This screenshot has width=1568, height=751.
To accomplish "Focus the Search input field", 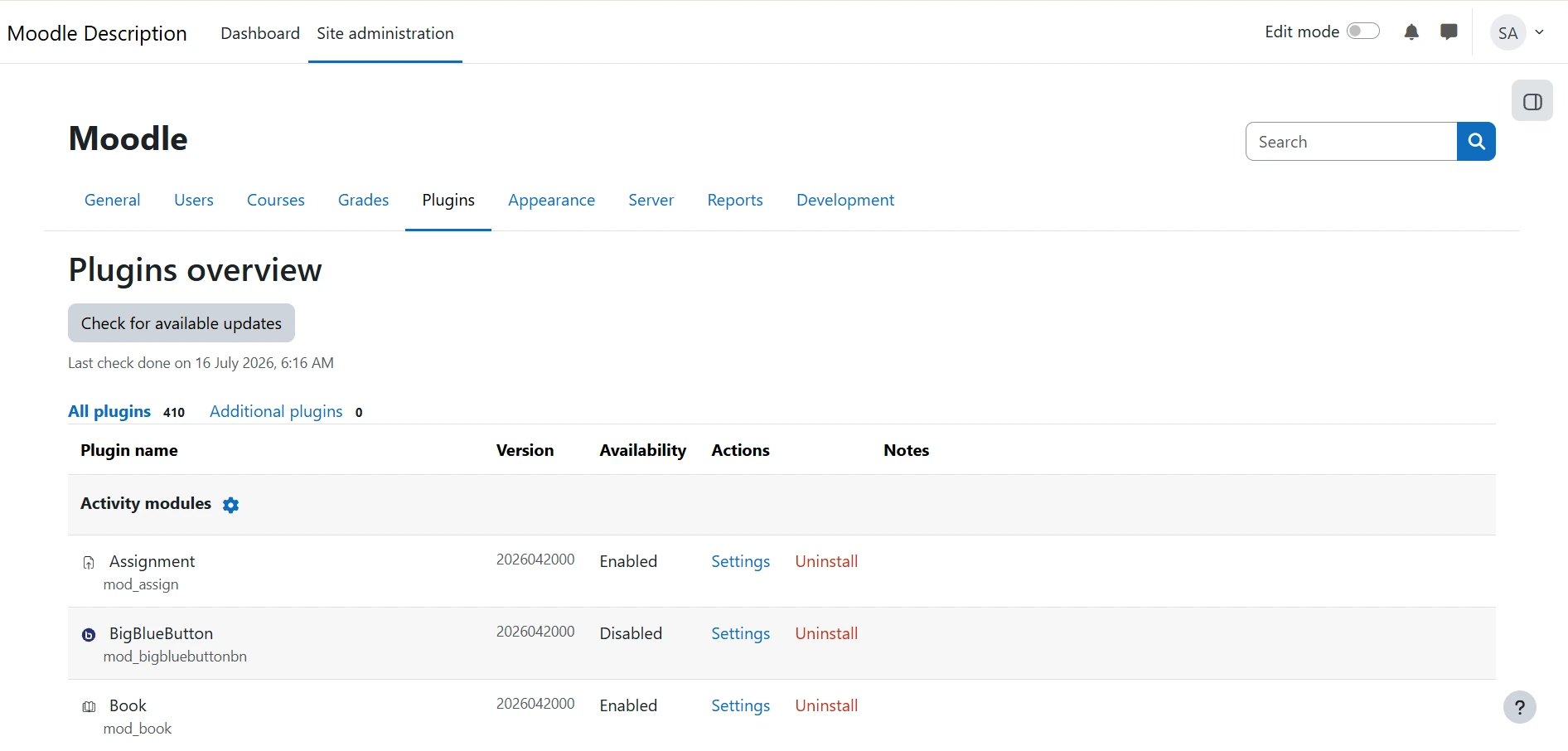I will tap(1352, 142).
